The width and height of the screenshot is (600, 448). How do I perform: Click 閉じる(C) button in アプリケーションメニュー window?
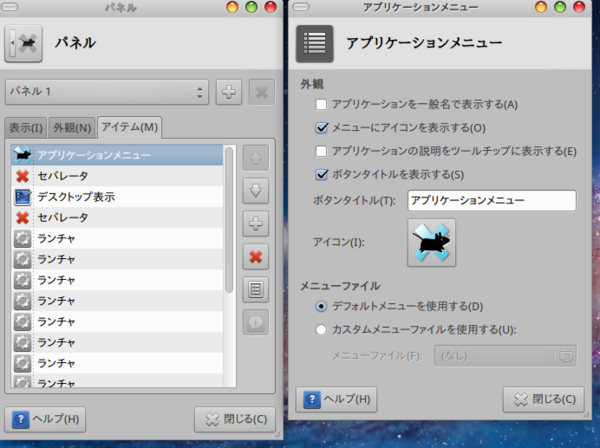(543, 399)
